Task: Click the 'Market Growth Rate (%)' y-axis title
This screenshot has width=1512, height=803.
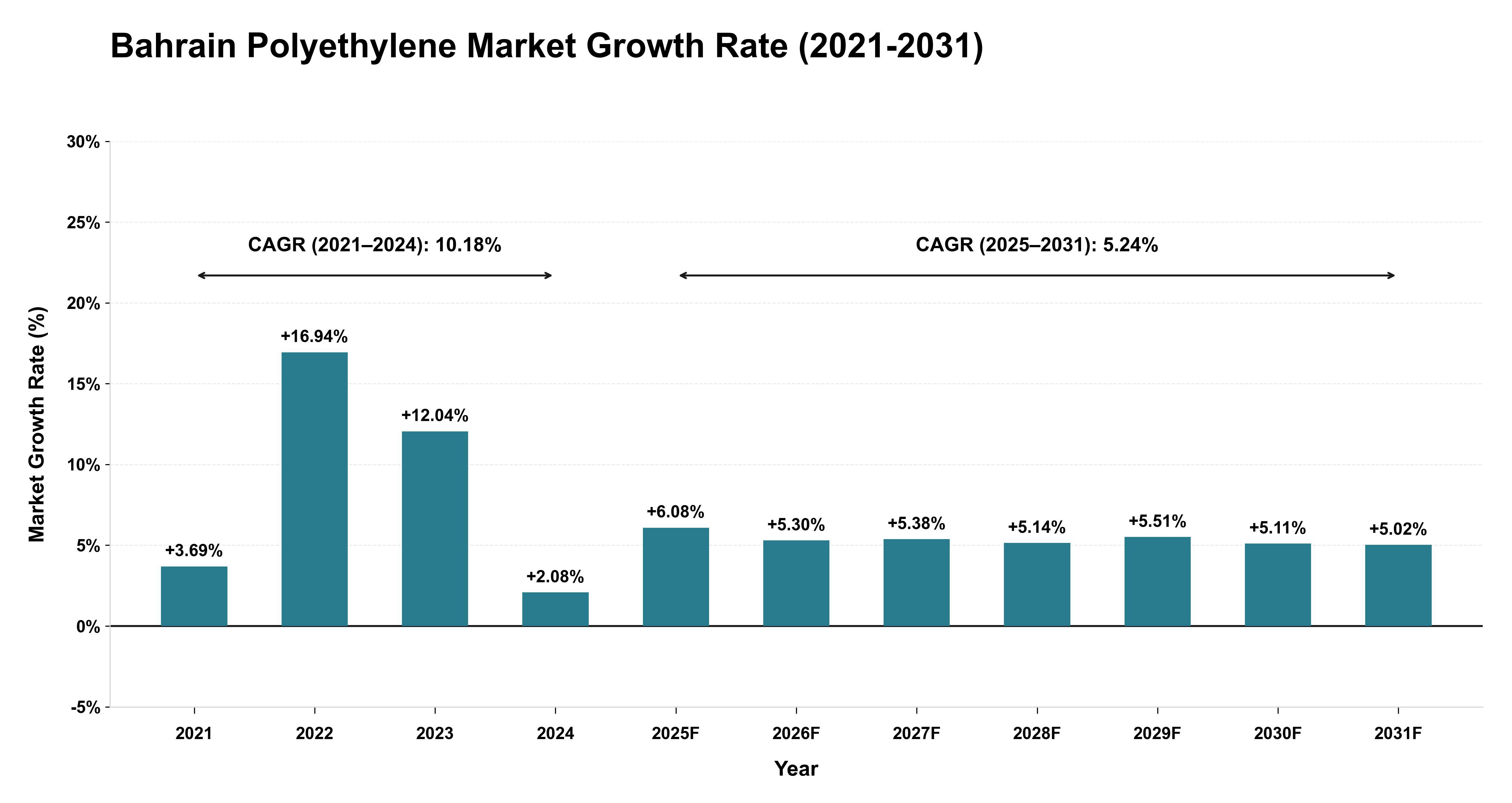Action: [x=37, y=424]
